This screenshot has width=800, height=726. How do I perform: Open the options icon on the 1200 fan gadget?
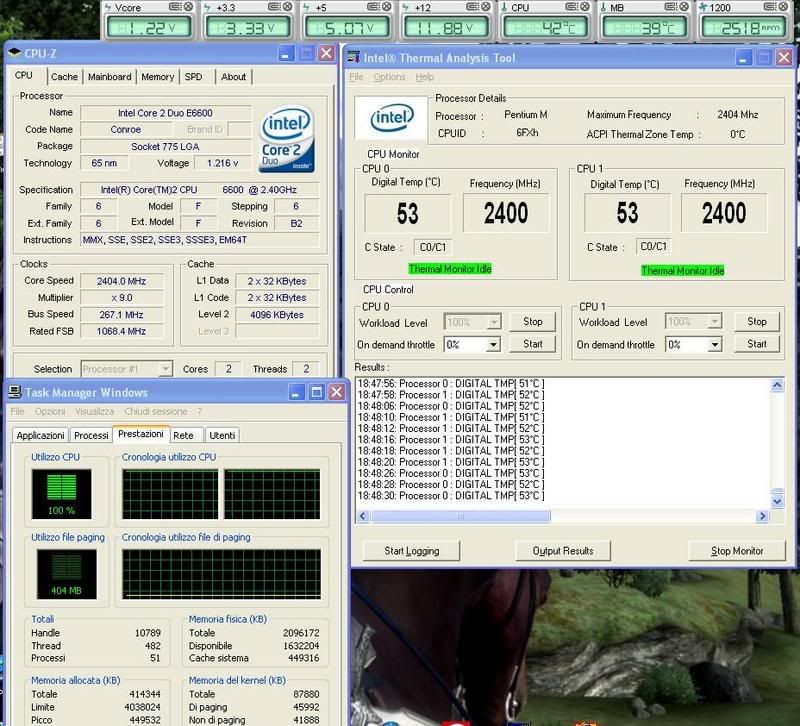tap(769, 7)
